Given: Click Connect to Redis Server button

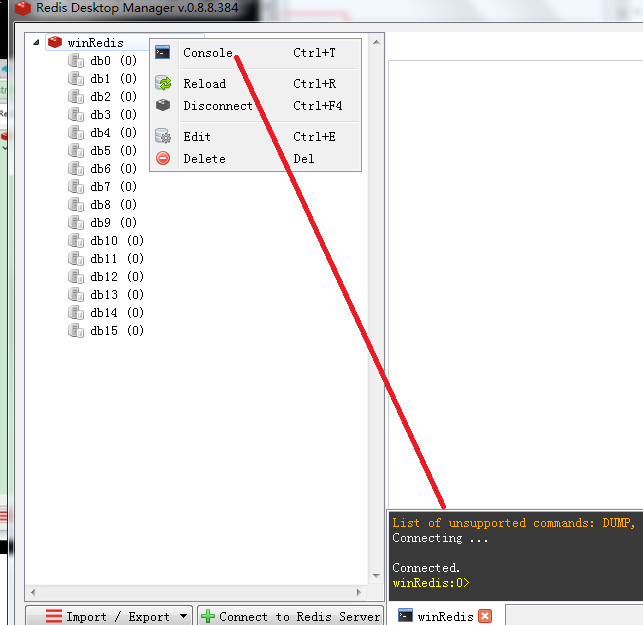Looking at the screenshot, I should (x=290, y=616).
